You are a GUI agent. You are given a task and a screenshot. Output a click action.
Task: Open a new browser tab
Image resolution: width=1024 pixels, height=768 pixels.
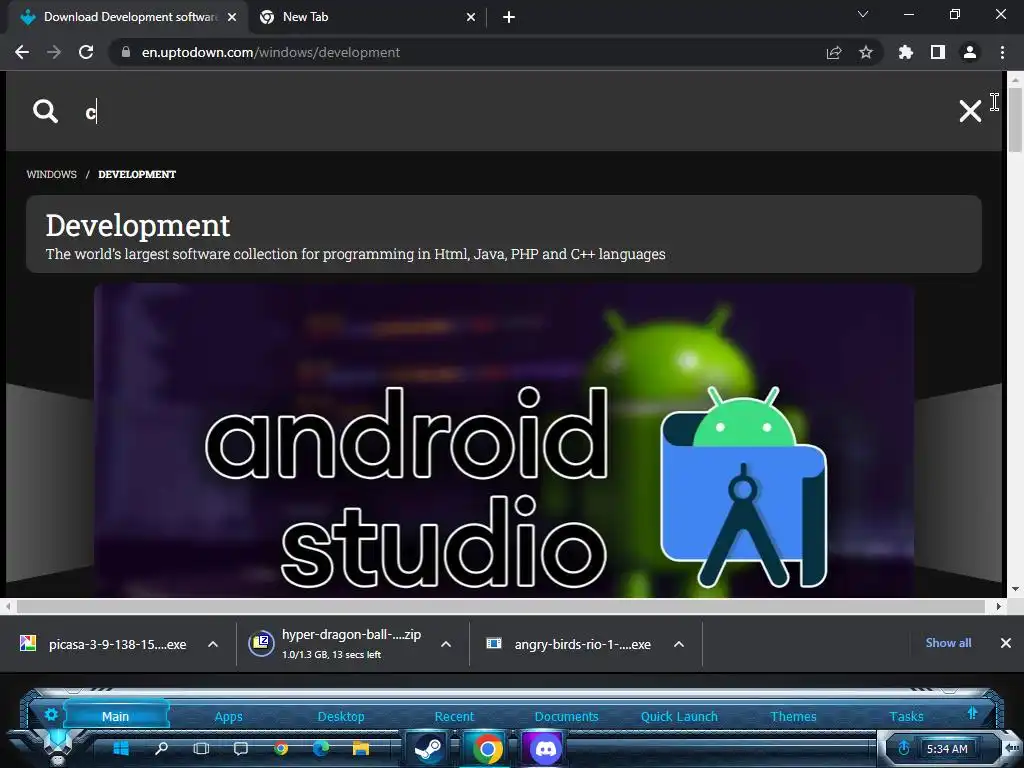click(x=509, y=18)
